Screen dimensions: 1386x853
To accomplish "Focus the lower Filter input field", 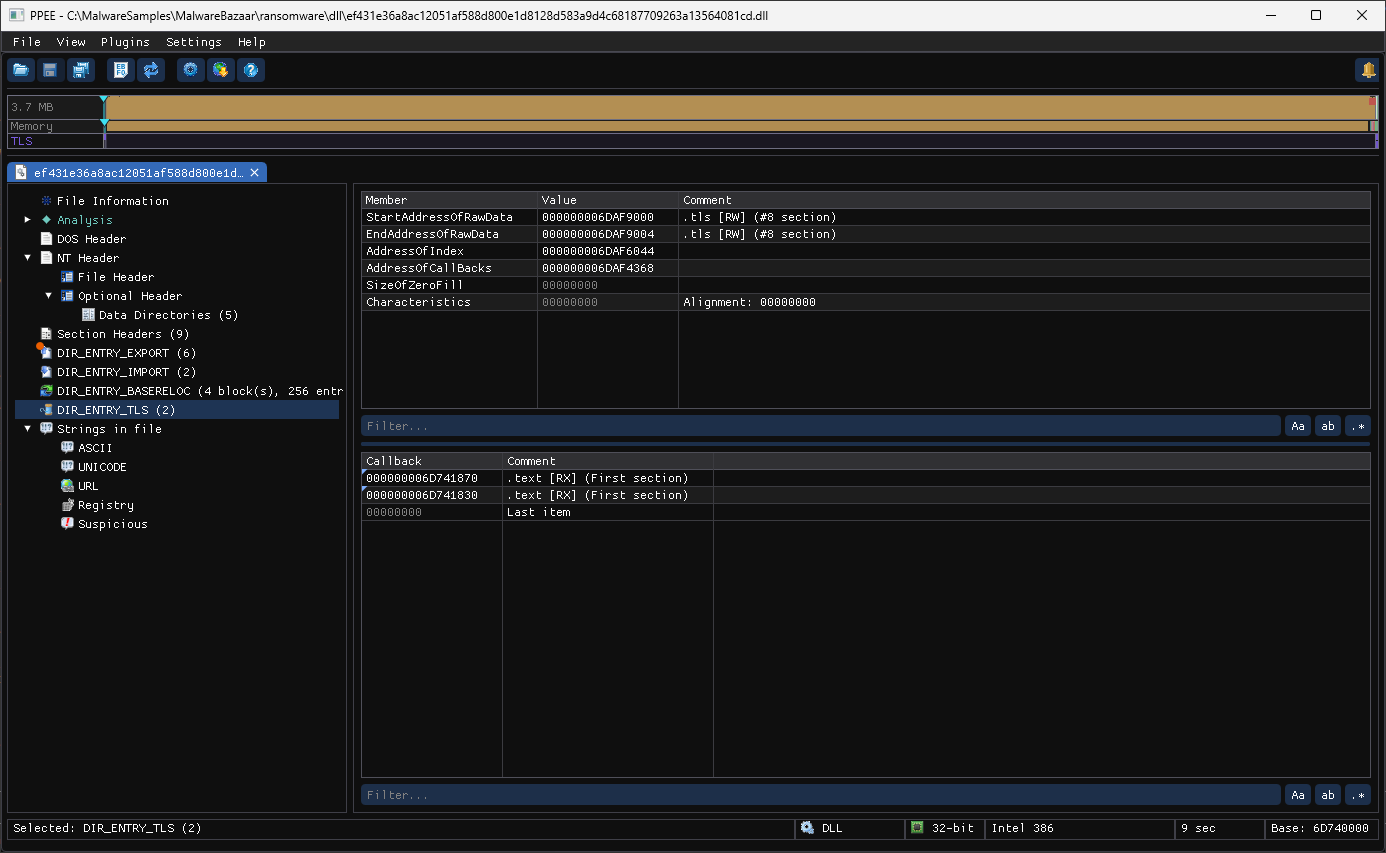I will click(821, 795).
